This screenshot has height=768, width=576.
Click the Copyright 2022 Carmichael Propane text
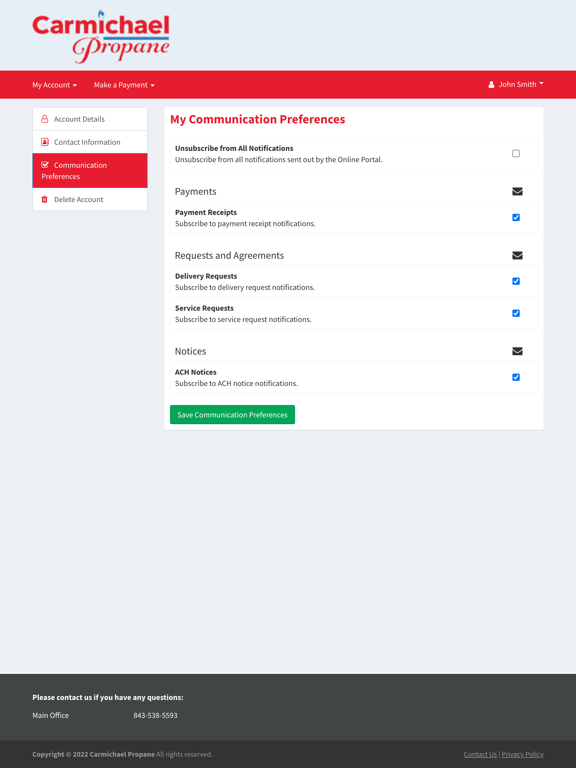94,754
